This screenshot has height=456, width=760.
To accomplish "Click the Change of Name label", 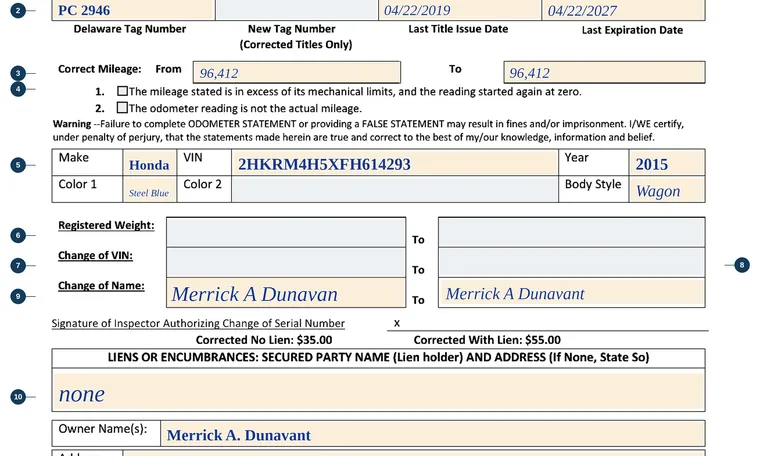I will pos(101,286).
